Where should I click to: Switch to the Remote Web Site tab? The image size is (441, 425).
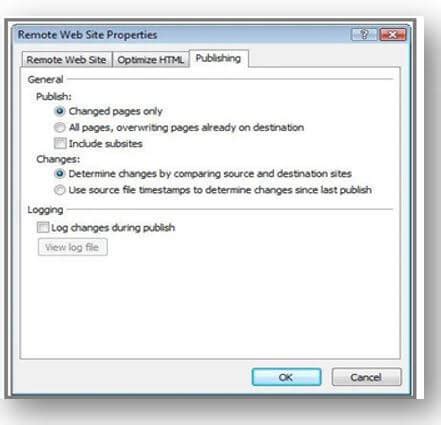(66, 60)
